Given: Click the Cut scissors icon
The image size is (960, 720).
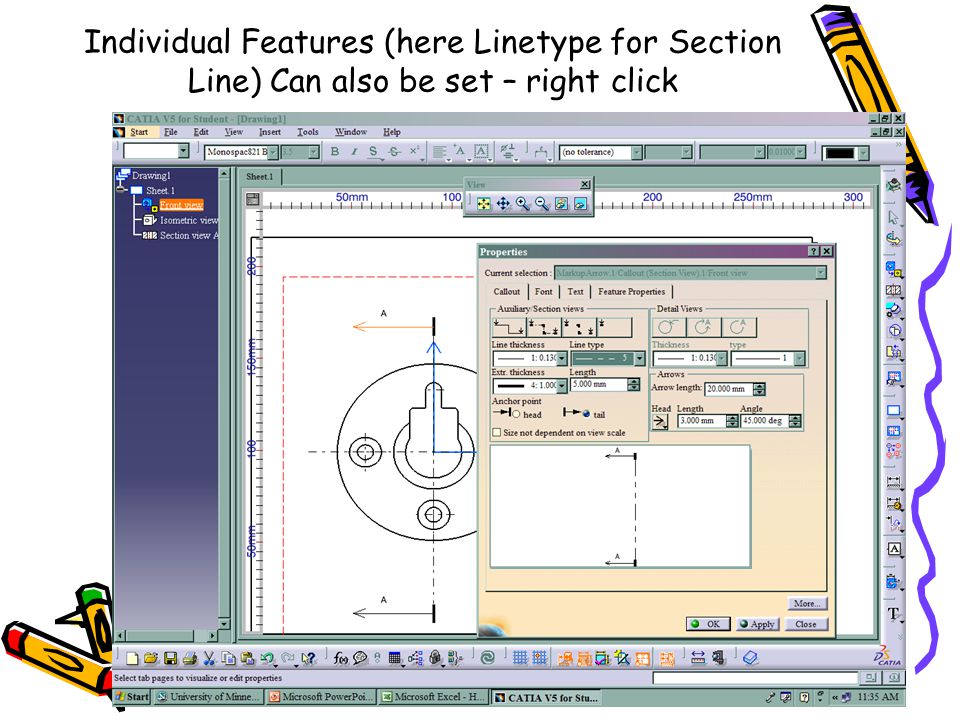Looking at the screenshot, I should coord(209,659).
